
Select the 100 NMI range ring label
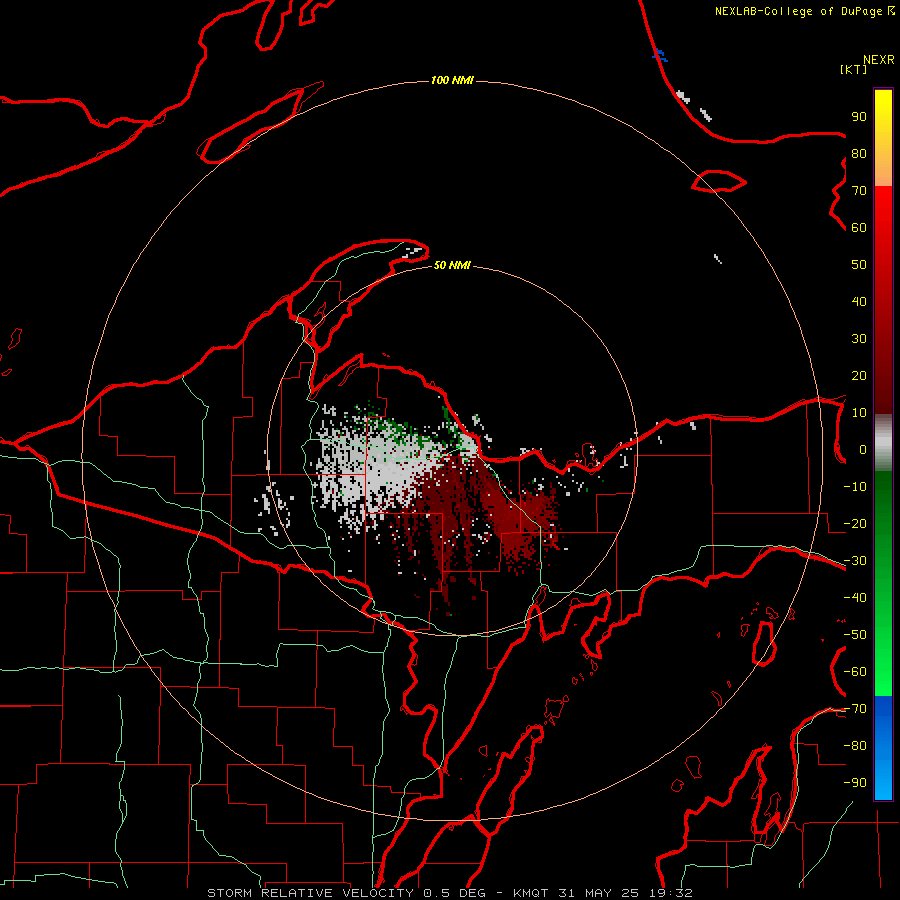(x=452, y=80)
